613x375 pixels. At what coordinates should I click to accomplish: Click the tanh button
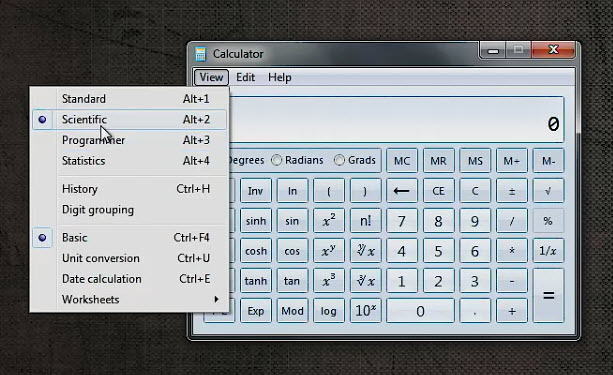[256, 281]
